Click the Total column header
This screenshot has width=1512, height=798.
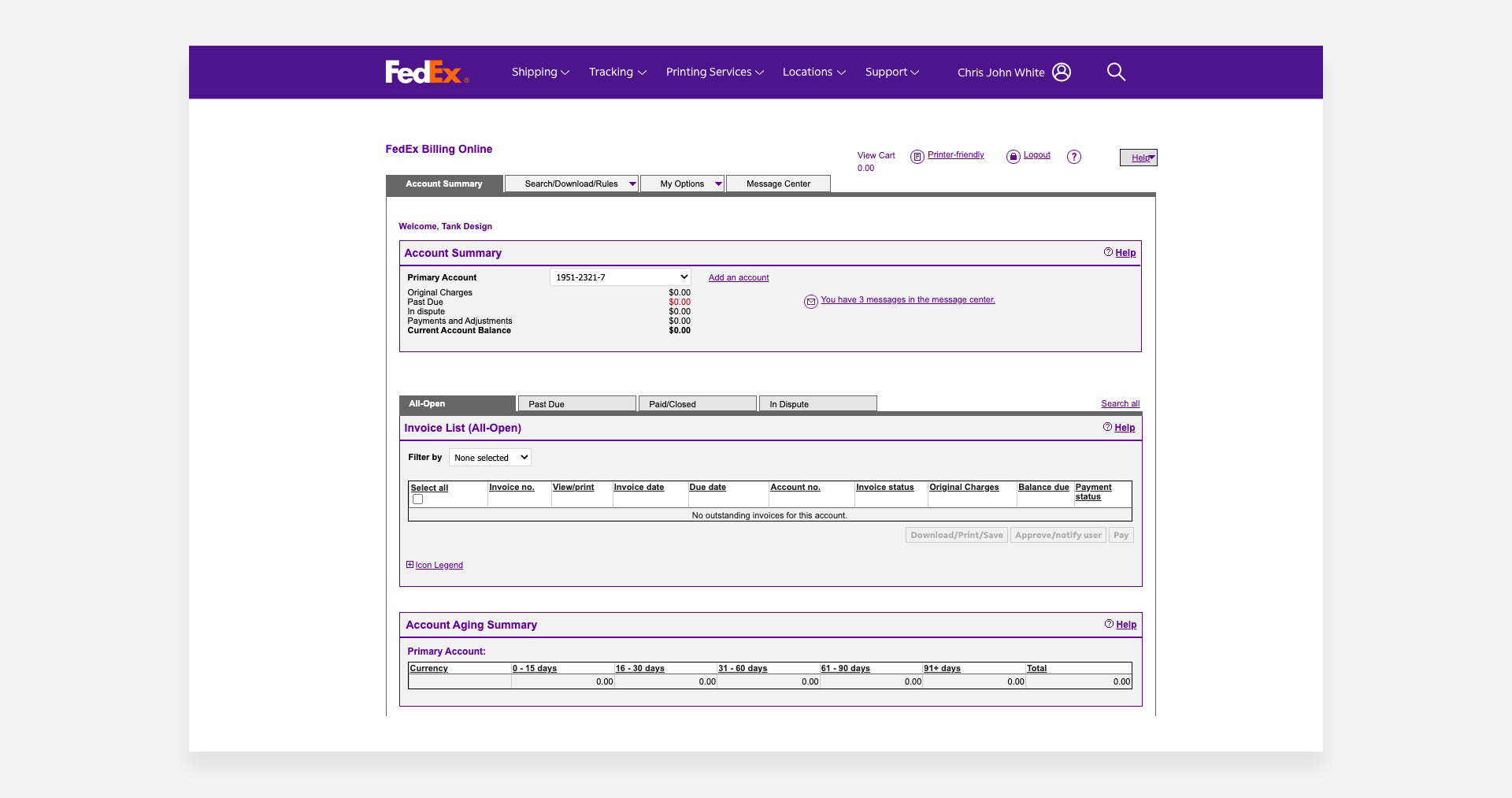pos(1036,668)
